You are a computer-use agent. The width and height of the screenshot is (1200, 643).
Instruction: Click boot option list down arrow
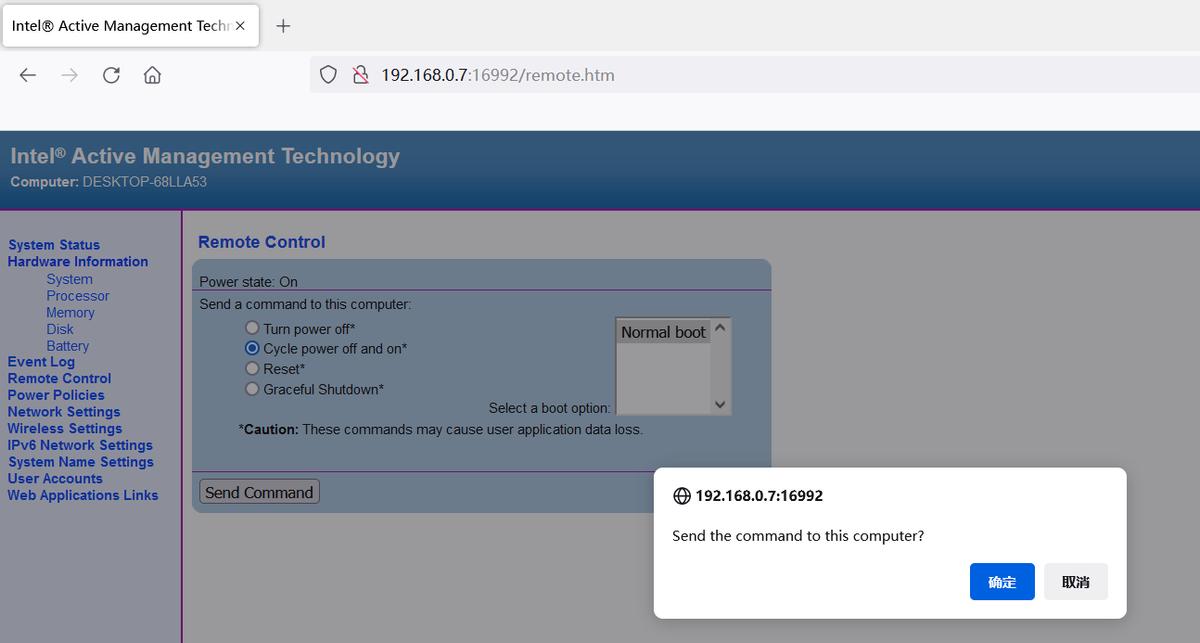pos(720,404)
